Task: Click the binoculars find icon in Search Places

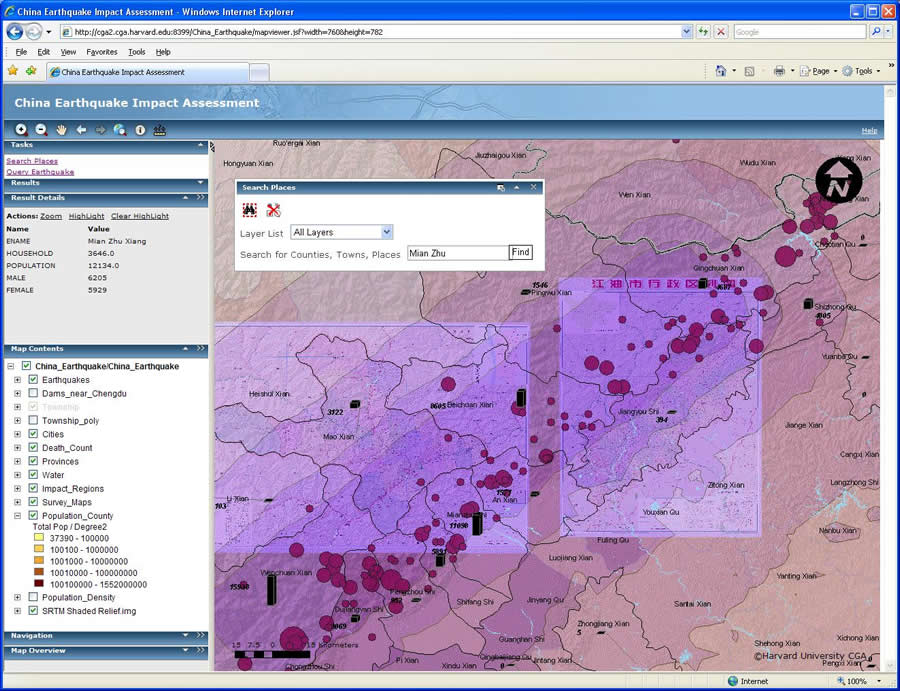Action: click(249, 210)
